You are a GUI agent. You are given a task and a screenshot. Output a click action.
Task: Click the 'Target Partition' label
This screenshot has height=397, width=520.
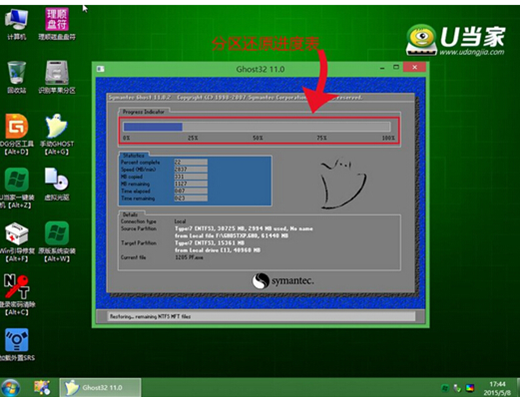138,243
